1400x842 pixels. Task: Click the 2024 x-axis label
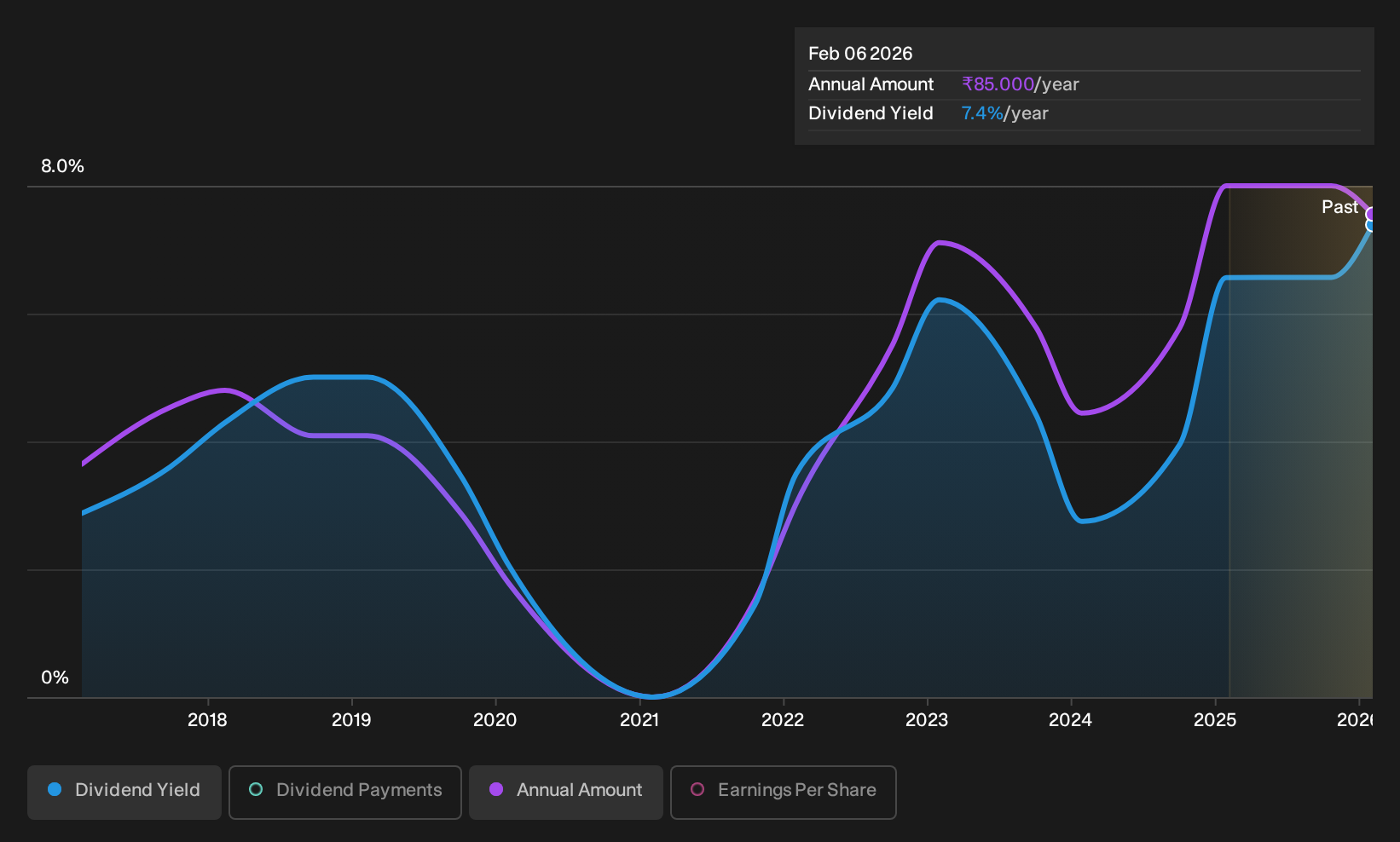(x=1071, y=720)
